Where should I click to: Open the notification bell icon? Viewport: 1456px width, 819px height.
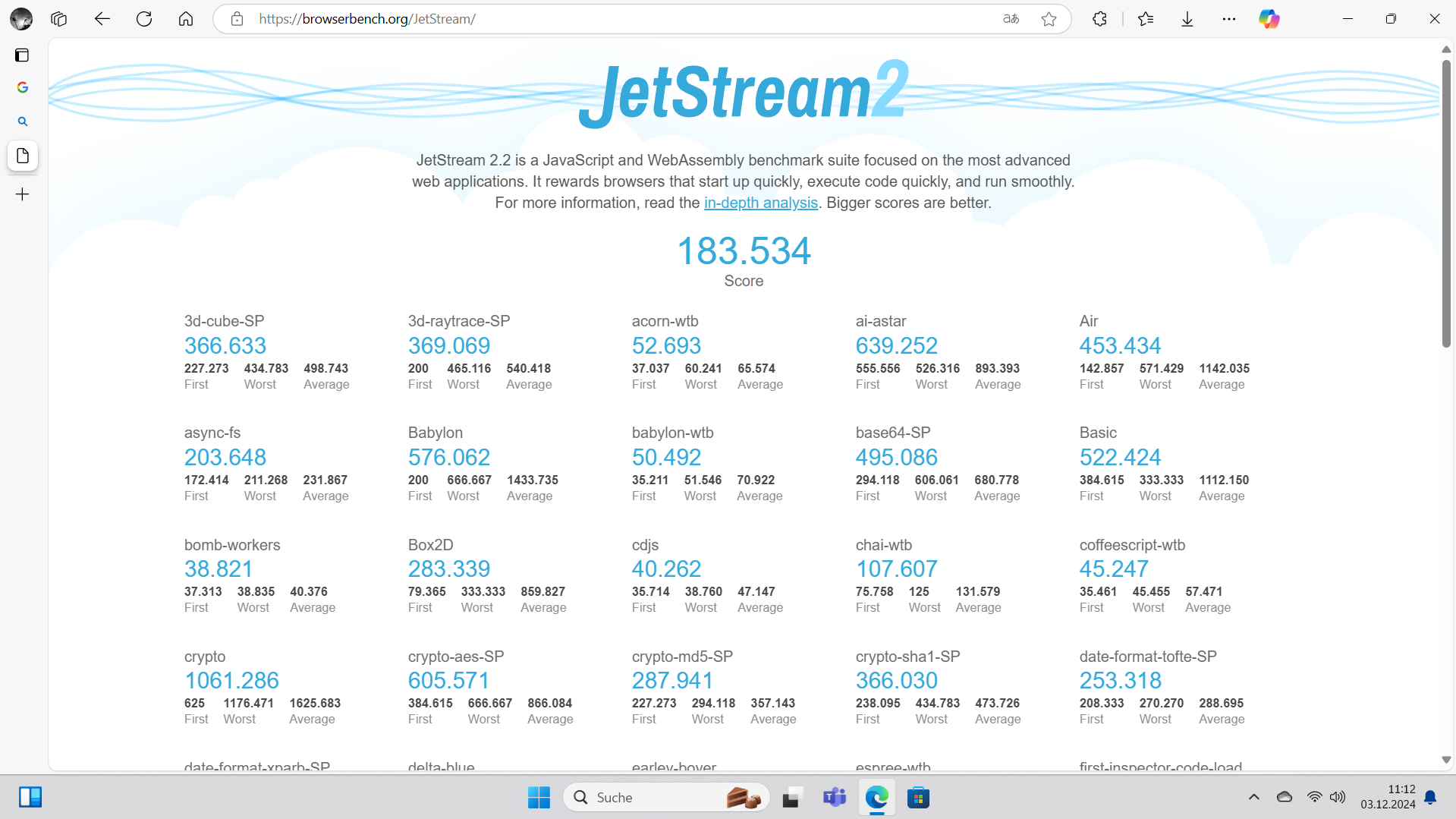point(1431,797)
